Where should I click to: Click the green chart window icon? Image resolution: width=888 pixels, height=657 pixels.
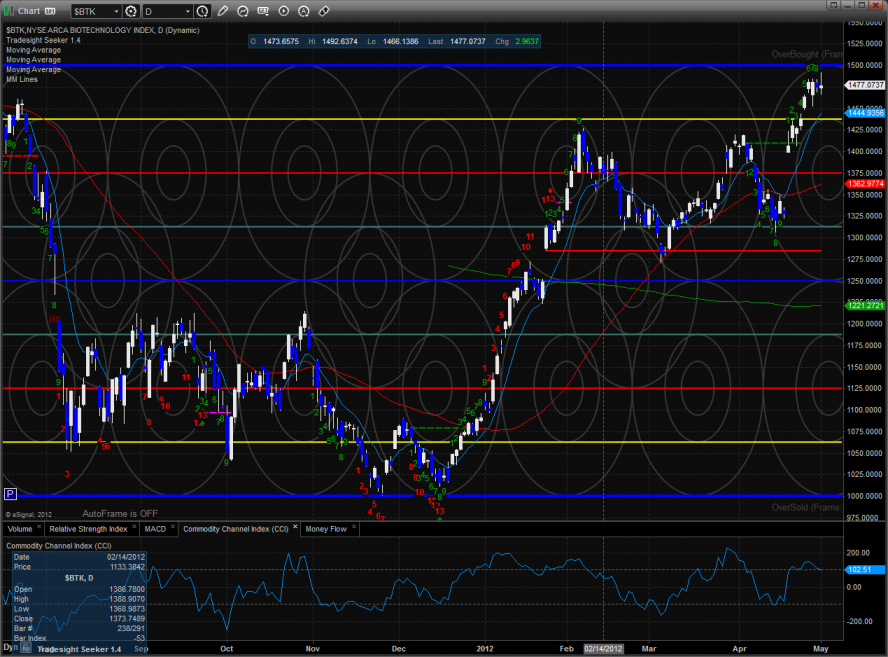click(9, 11)
